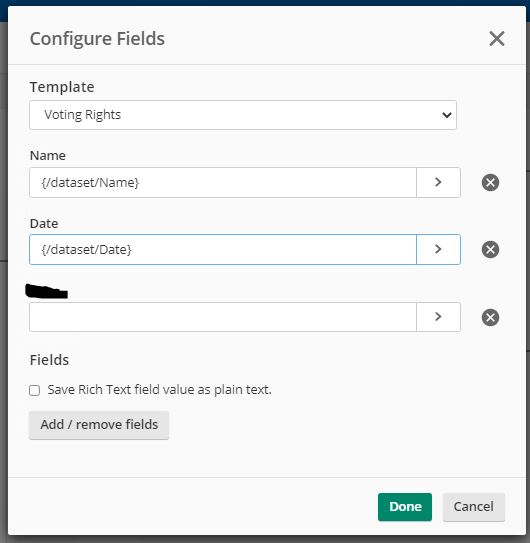
Task: Open value picker arrow for Name field
Action: [x=438, y=183]
